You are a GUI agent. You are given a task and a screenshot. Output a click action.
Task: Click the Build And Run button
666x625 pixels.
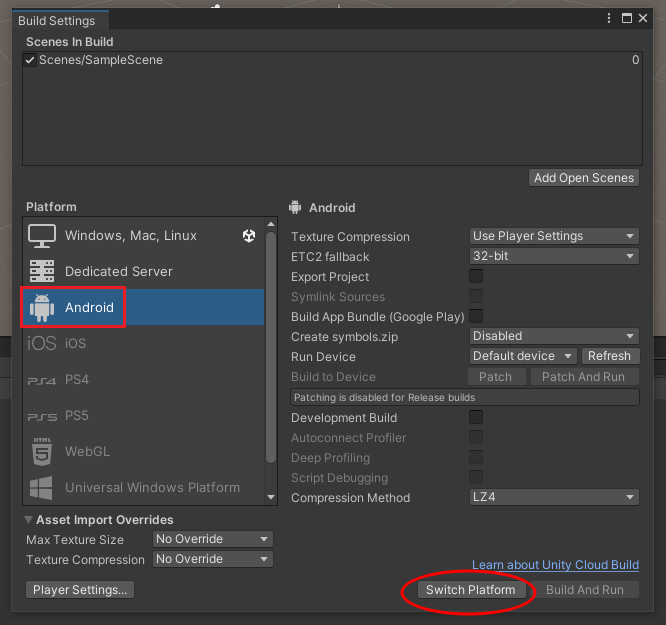click(x=585, y=590)
